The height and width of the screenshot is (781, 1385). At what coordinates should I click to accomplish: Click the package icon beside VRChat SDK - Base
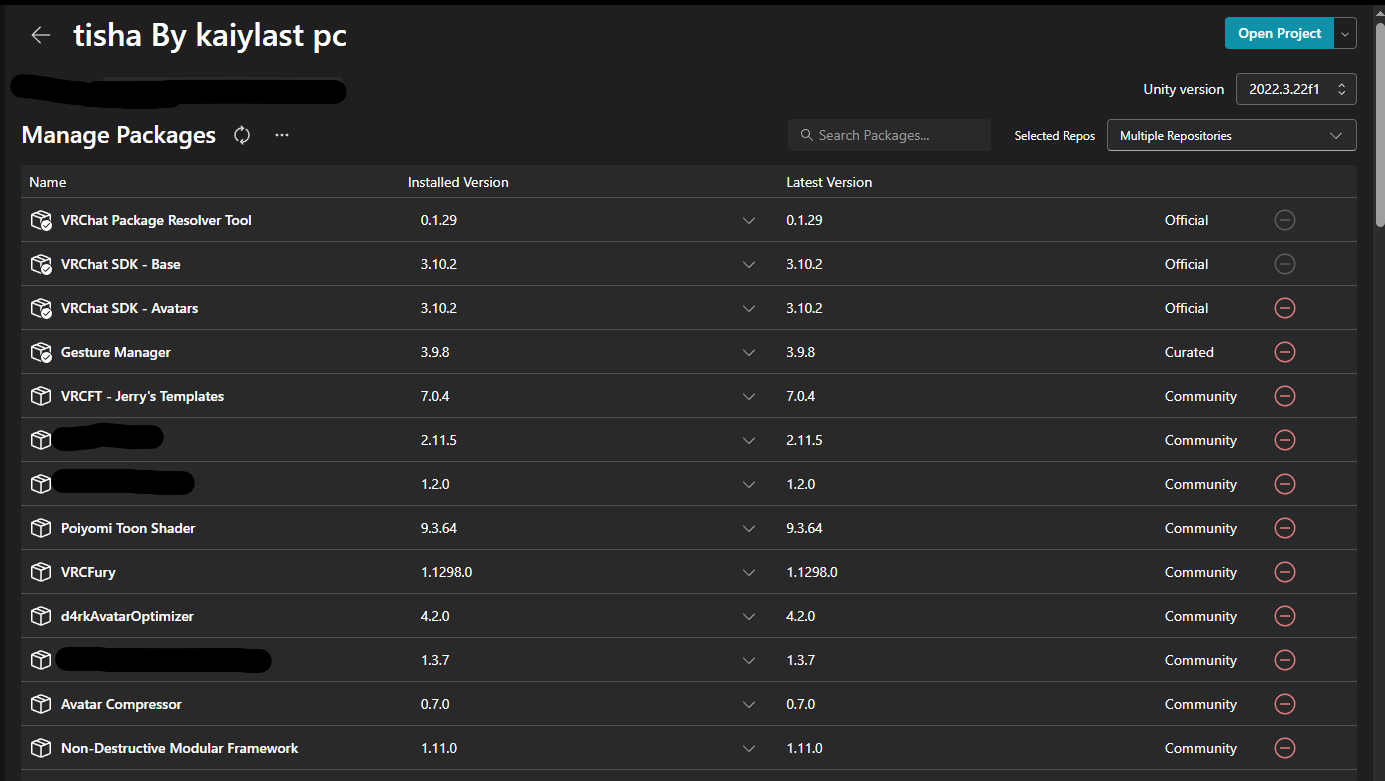[x=41, y=264]
